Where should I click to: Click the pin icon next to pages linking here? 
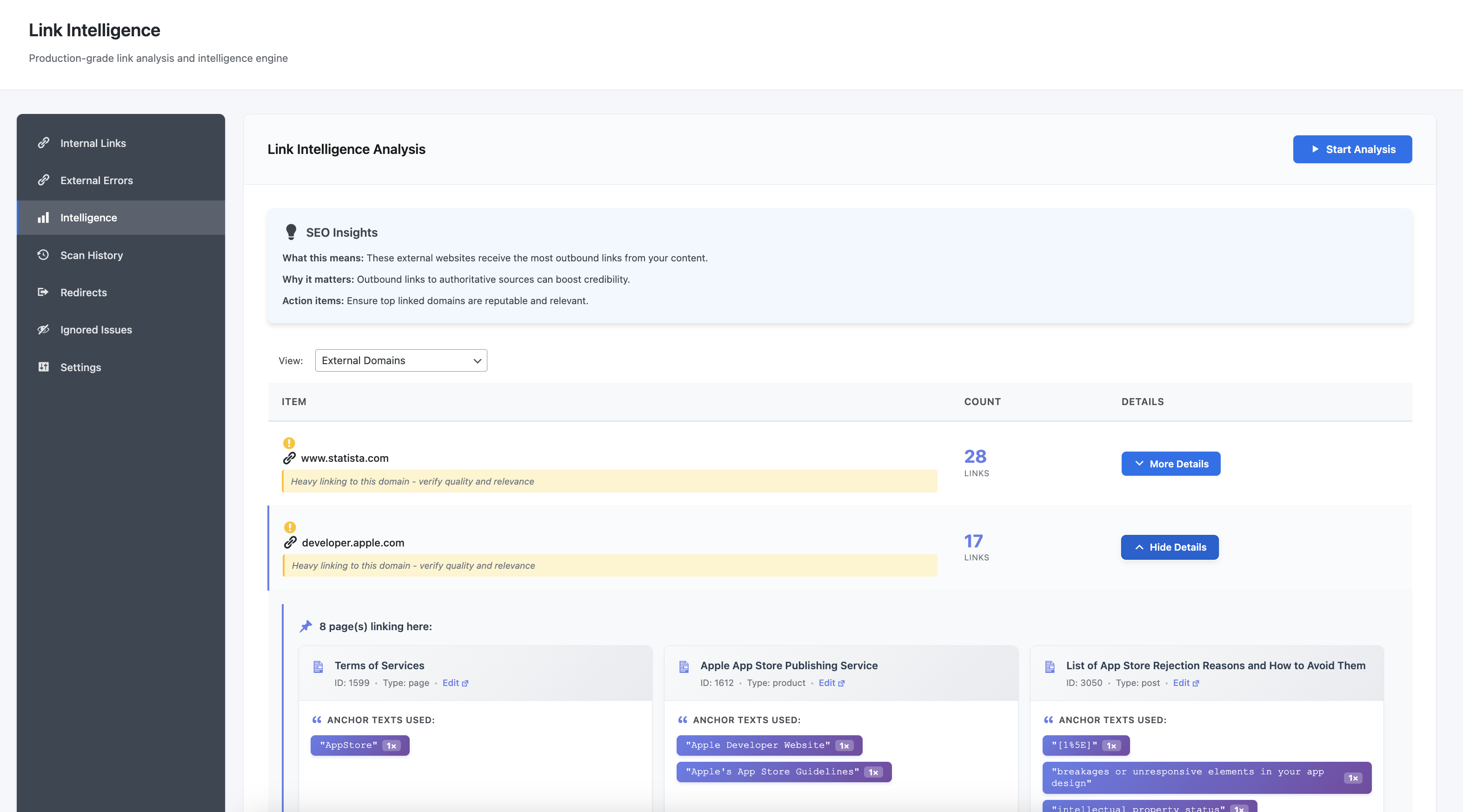click(x=306, y=626)
